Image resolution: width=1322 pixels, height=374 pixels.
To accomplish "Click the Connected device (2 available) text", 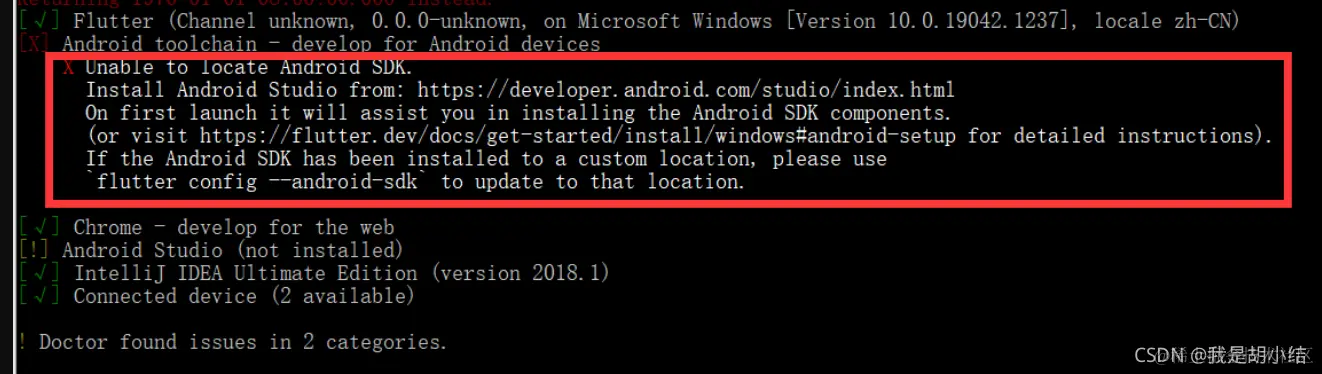I will pos(244,296).
